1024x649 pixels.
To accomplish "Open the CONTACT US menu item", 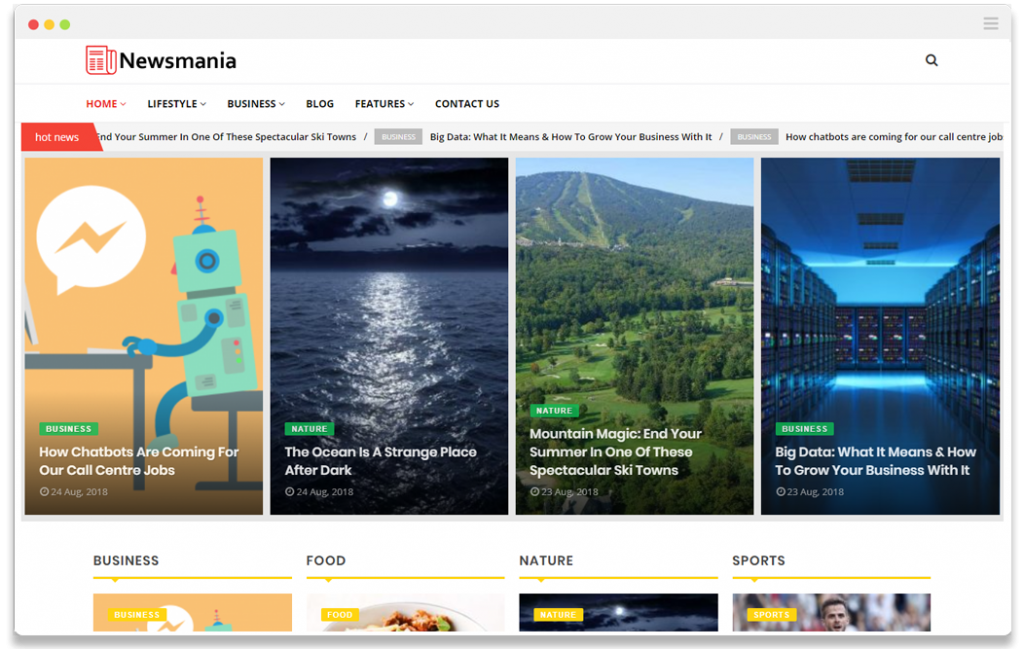I will 467,103.
